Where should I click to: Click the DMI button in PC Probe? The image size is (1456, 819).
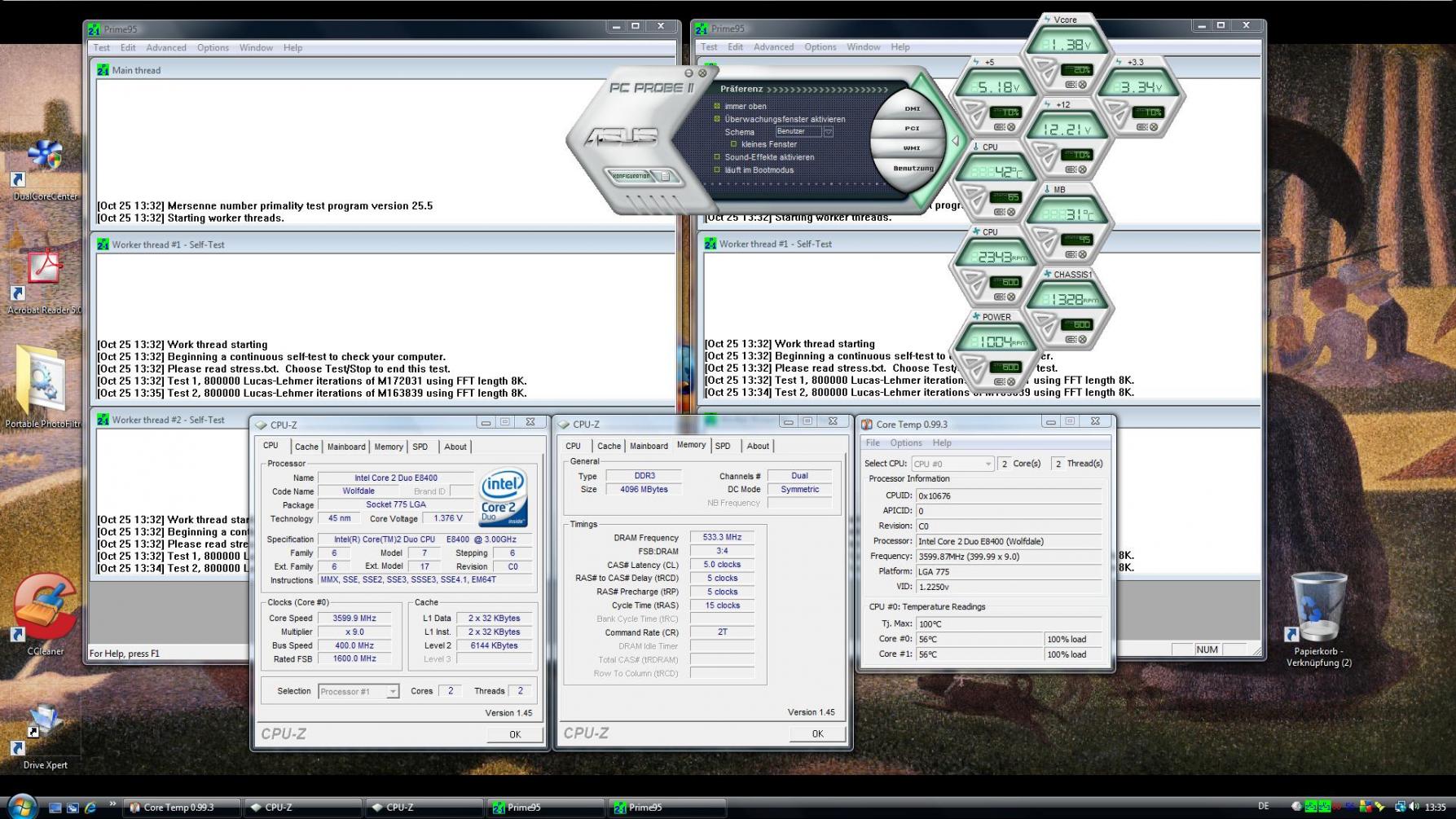click(913, 108)
